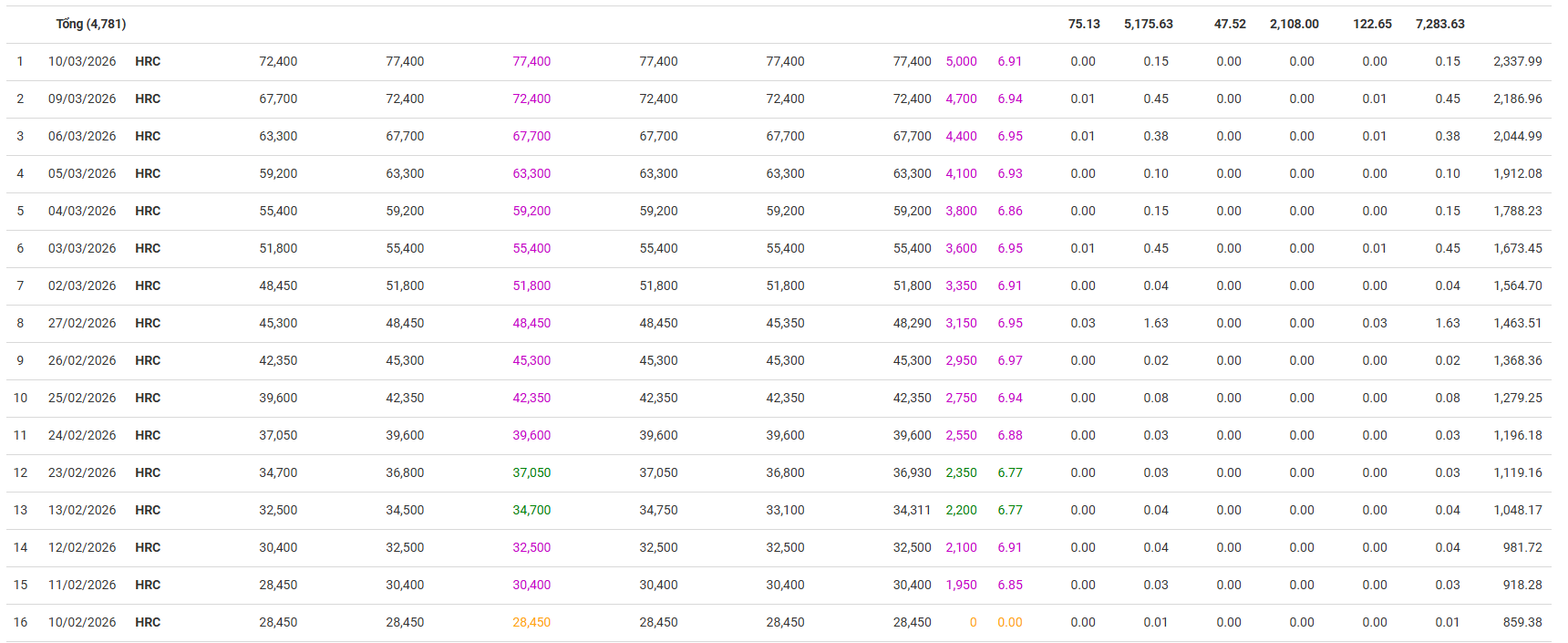Select the row number 12 cell
This screenshot has height=643, width=1568.
tap(20, 472)
